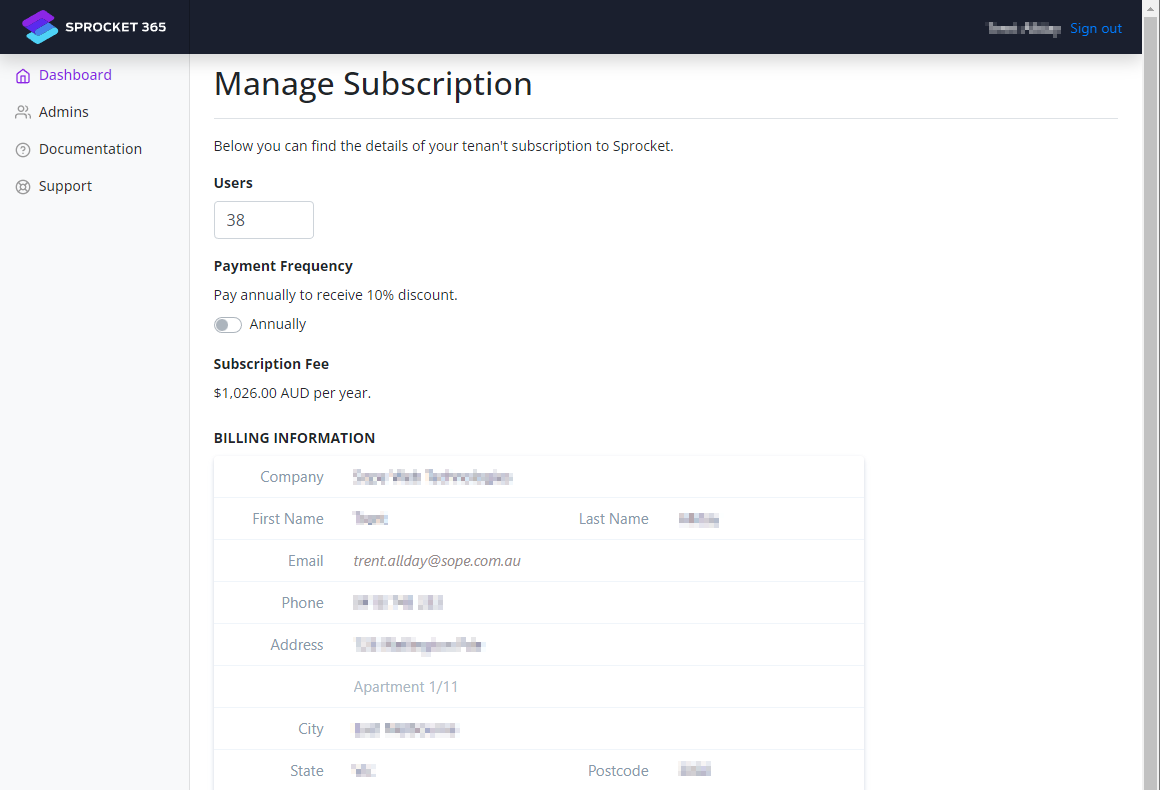Viewport: 1160px width, 790px height.
Task: Click the Sprocket 365 logo icon
Action: point(41,27)
